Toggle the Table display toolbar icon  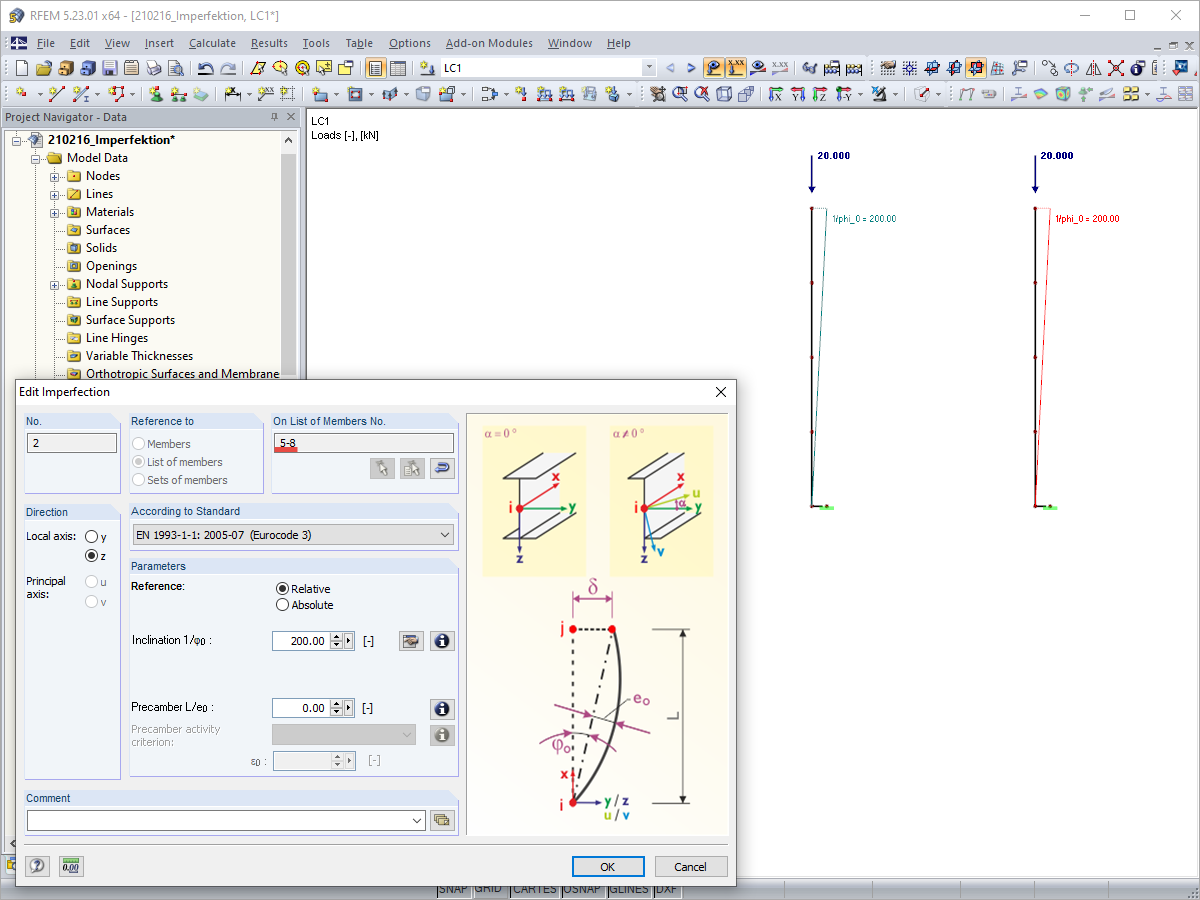pyautogui.click(x=398, y=68)
